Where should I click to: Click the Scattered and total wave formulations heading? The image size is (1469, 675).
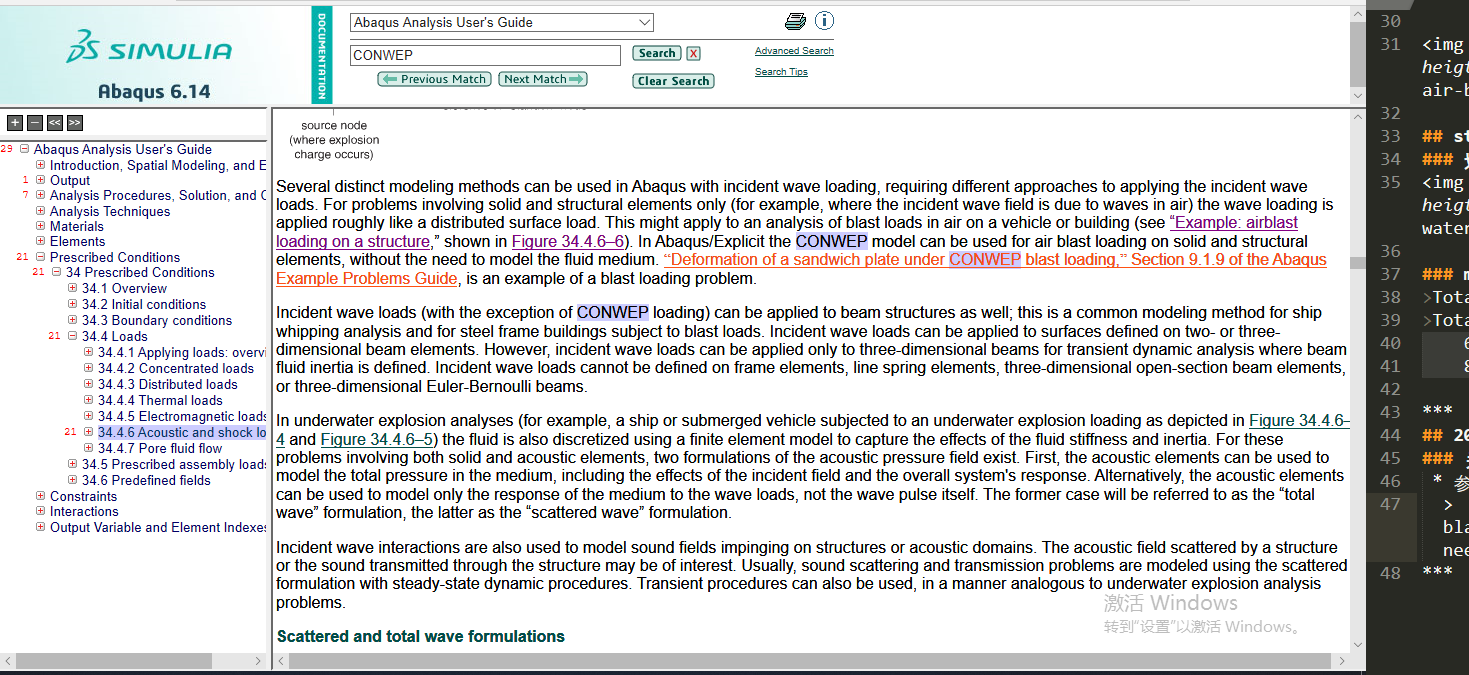[x=421, y=636]
